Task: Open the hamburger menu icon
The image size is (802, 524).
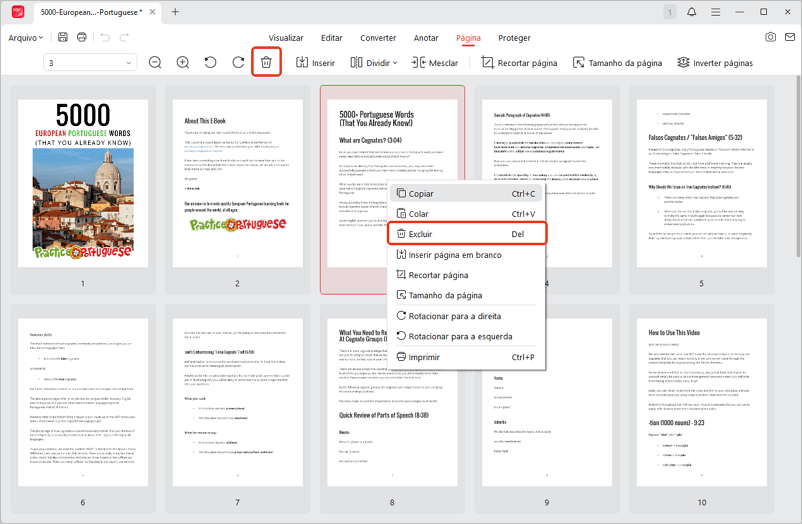Action: point(716,12)
